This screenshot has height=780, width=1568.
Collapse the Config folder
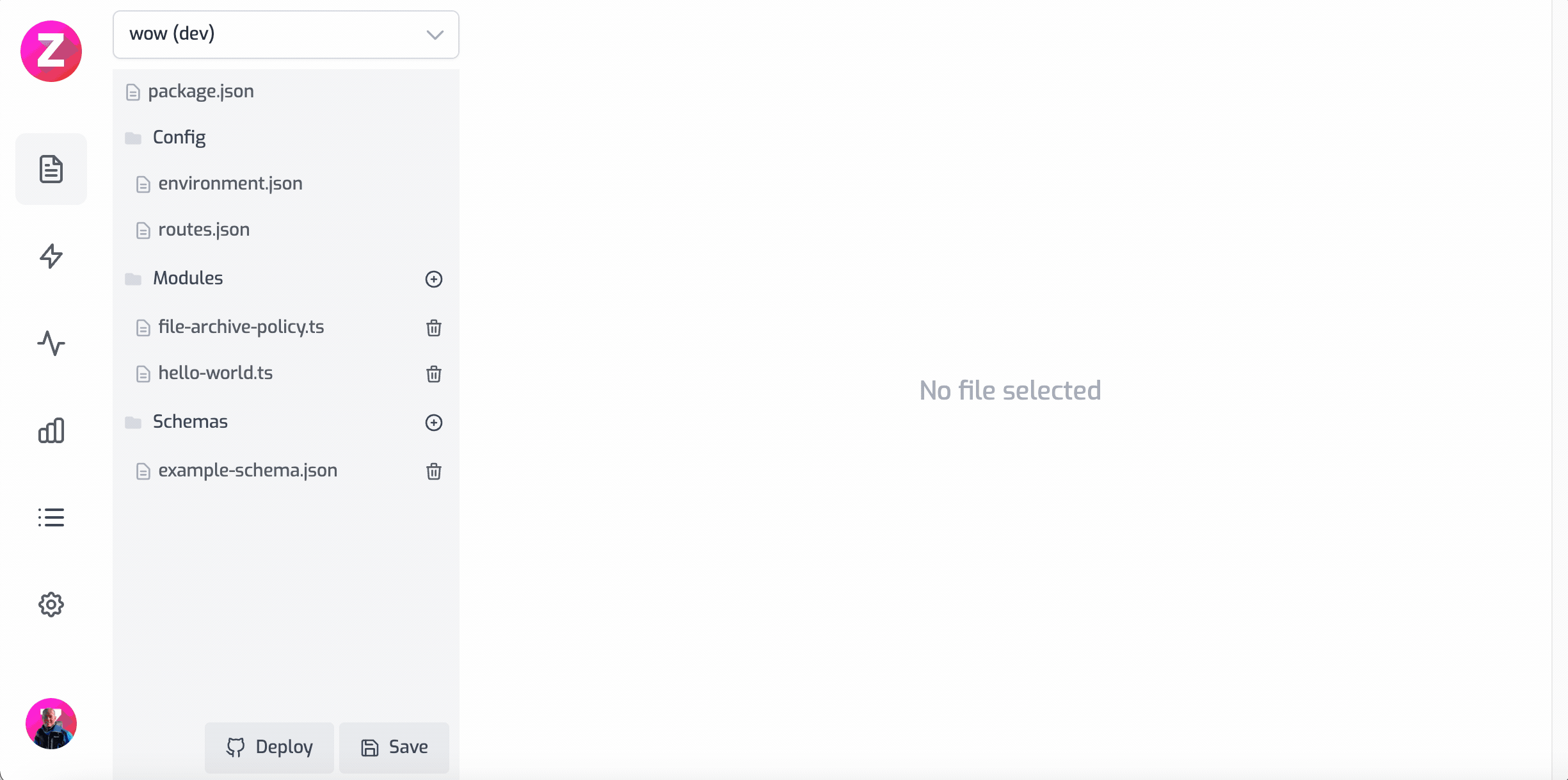[x=179, y=138]
